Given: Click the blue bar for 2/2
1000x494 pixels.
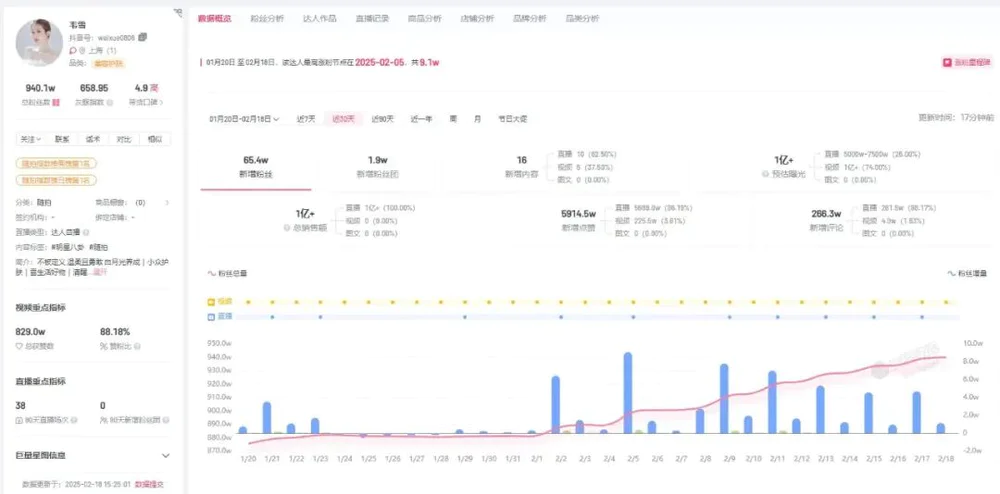Looking at the screenshot, I should pos(555,405).
